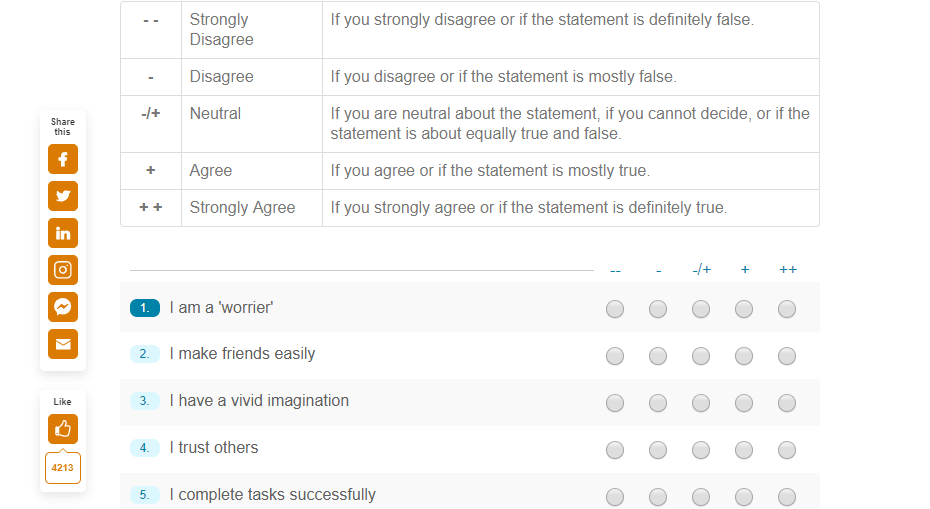Click the LinkedIn share icon
The height and width of the screenshot is (509, 930).
click(x=62, y=233)
